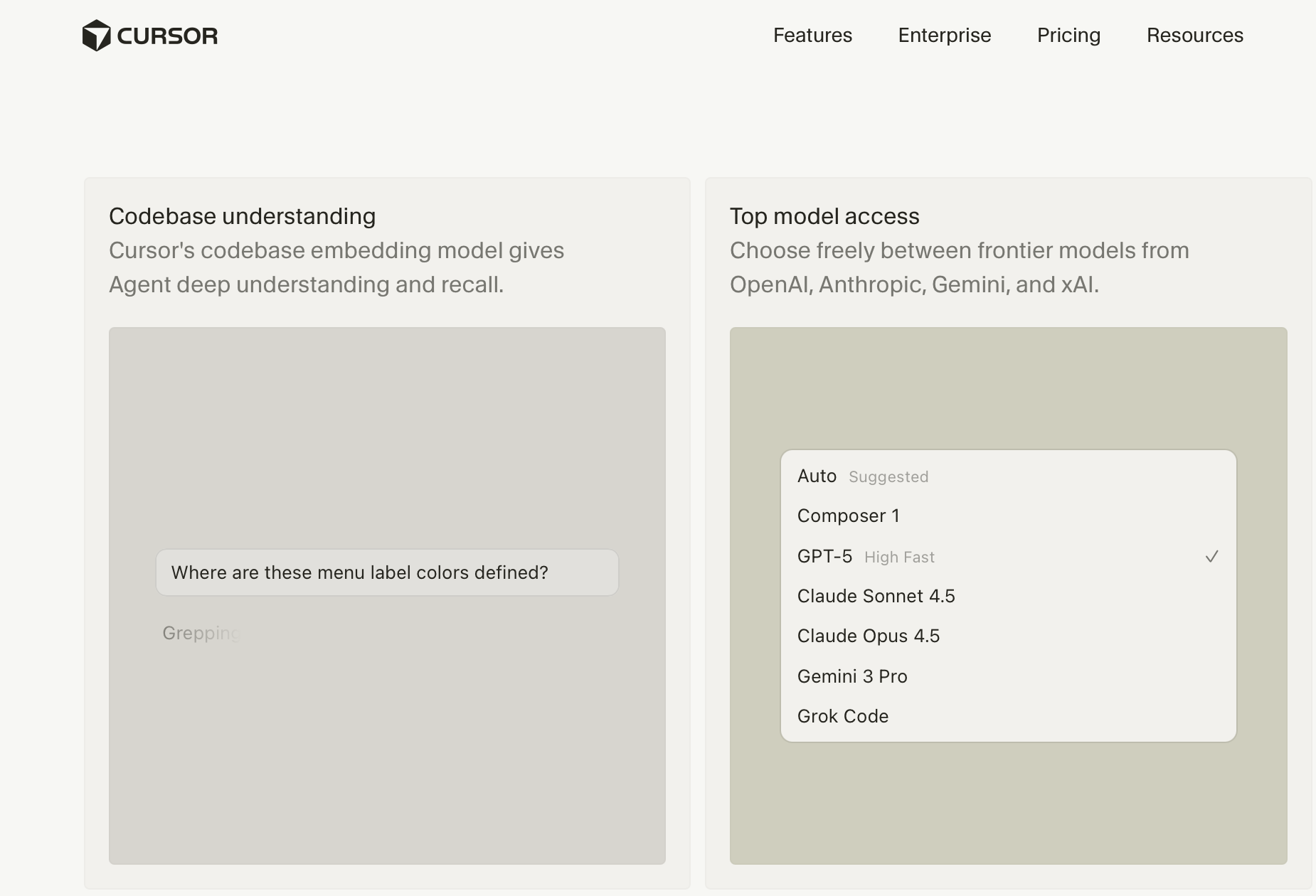
Task: Choose Composer 1 from the model list
Action: [1008, 516]
